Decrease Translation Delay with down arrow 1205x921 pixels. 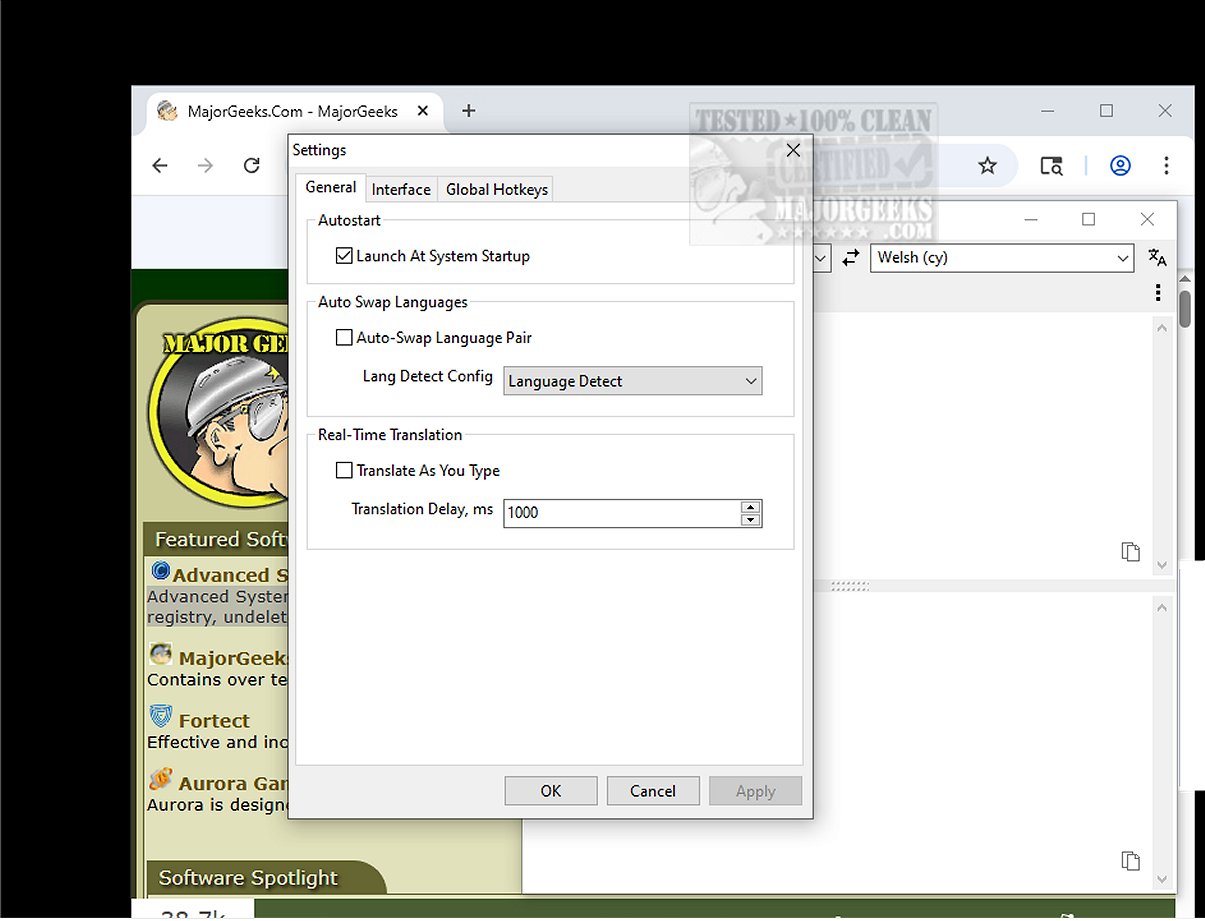(750, 520)
